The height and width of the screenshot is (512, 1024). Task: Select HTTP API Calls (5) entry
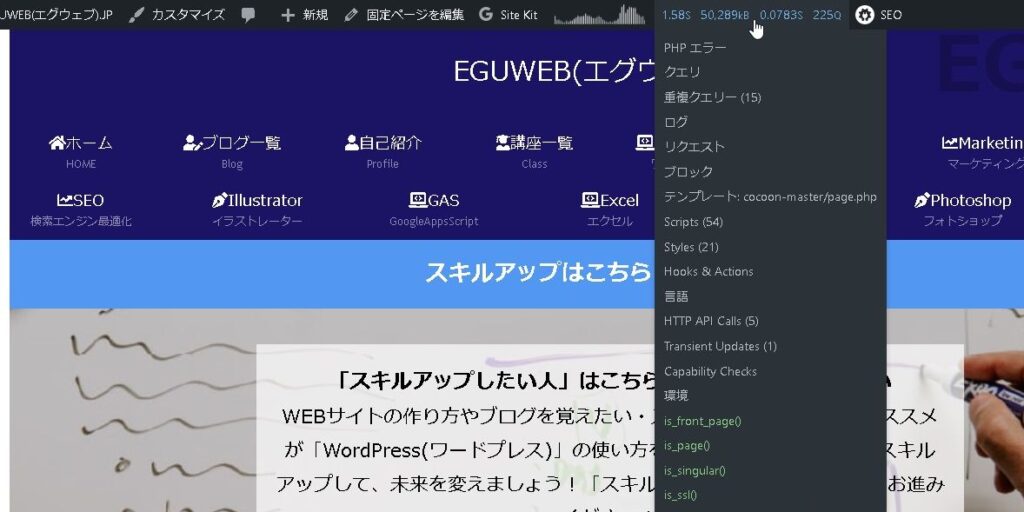point(711,321)
